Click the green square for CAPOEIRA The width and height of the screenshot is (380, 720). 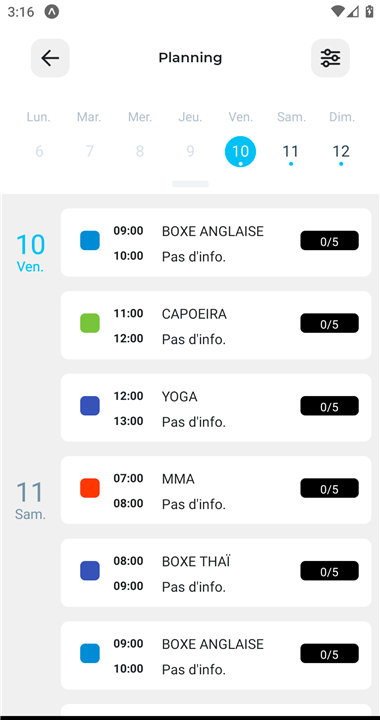click(90, 323)
